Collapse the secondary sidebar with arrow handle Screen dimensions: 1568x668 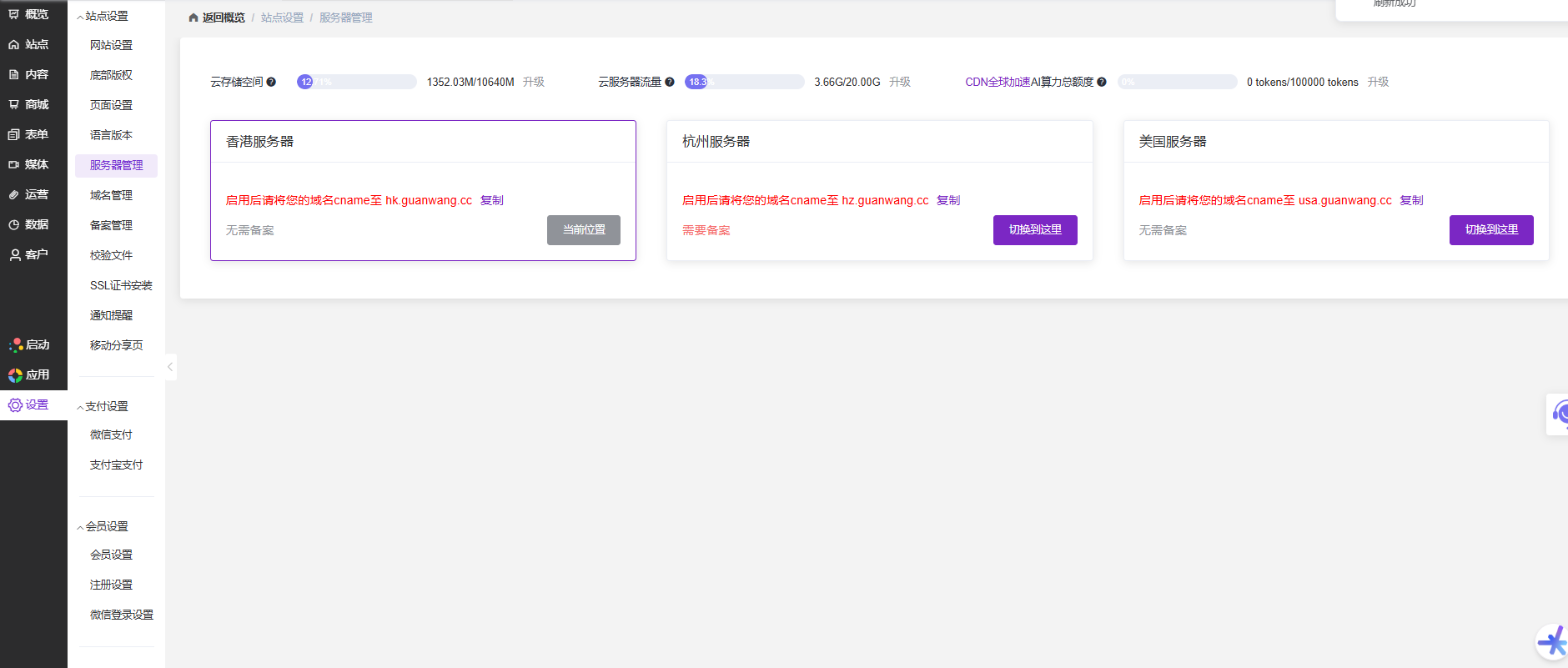tap(170, 367)
